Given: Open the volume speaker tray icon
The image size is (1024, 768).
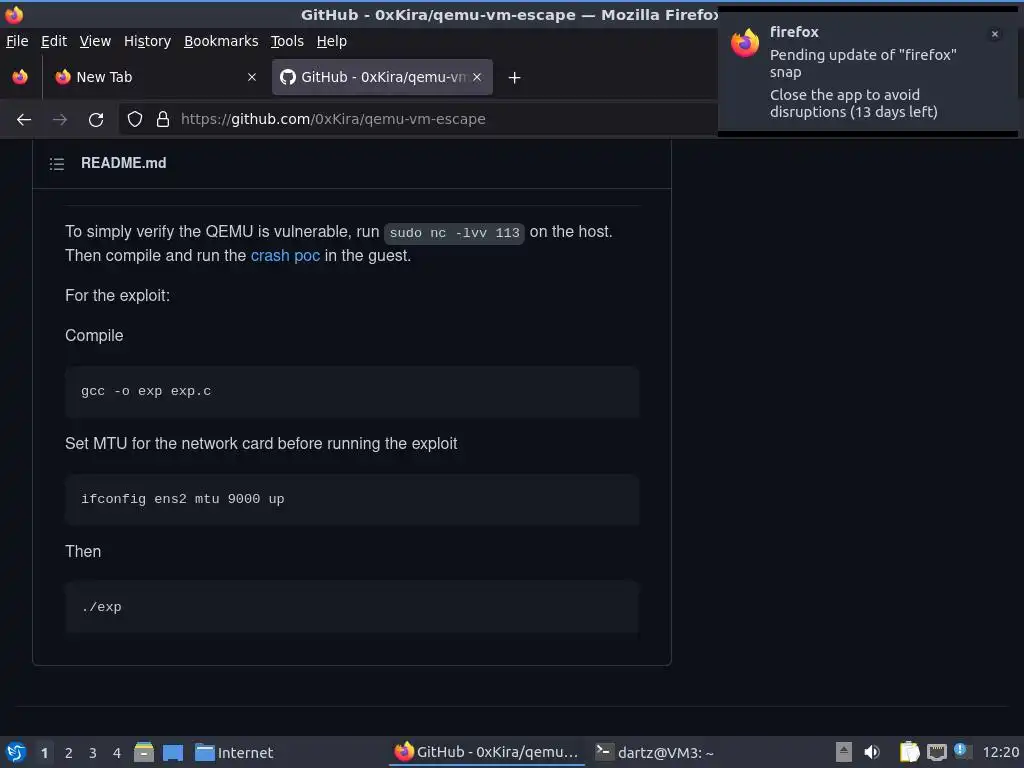Looking at the screenshot, I should click(x=872, y=752).
